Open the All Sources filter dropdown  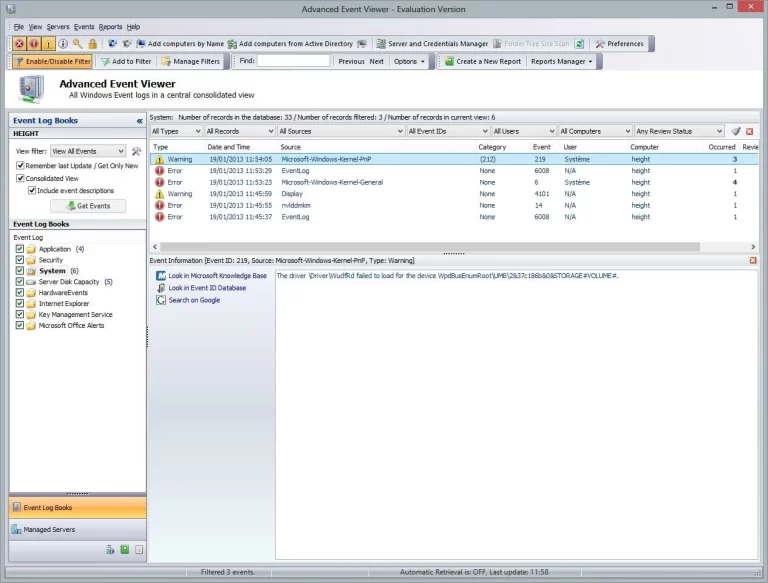pyautogui.click(x=341, y=131)
